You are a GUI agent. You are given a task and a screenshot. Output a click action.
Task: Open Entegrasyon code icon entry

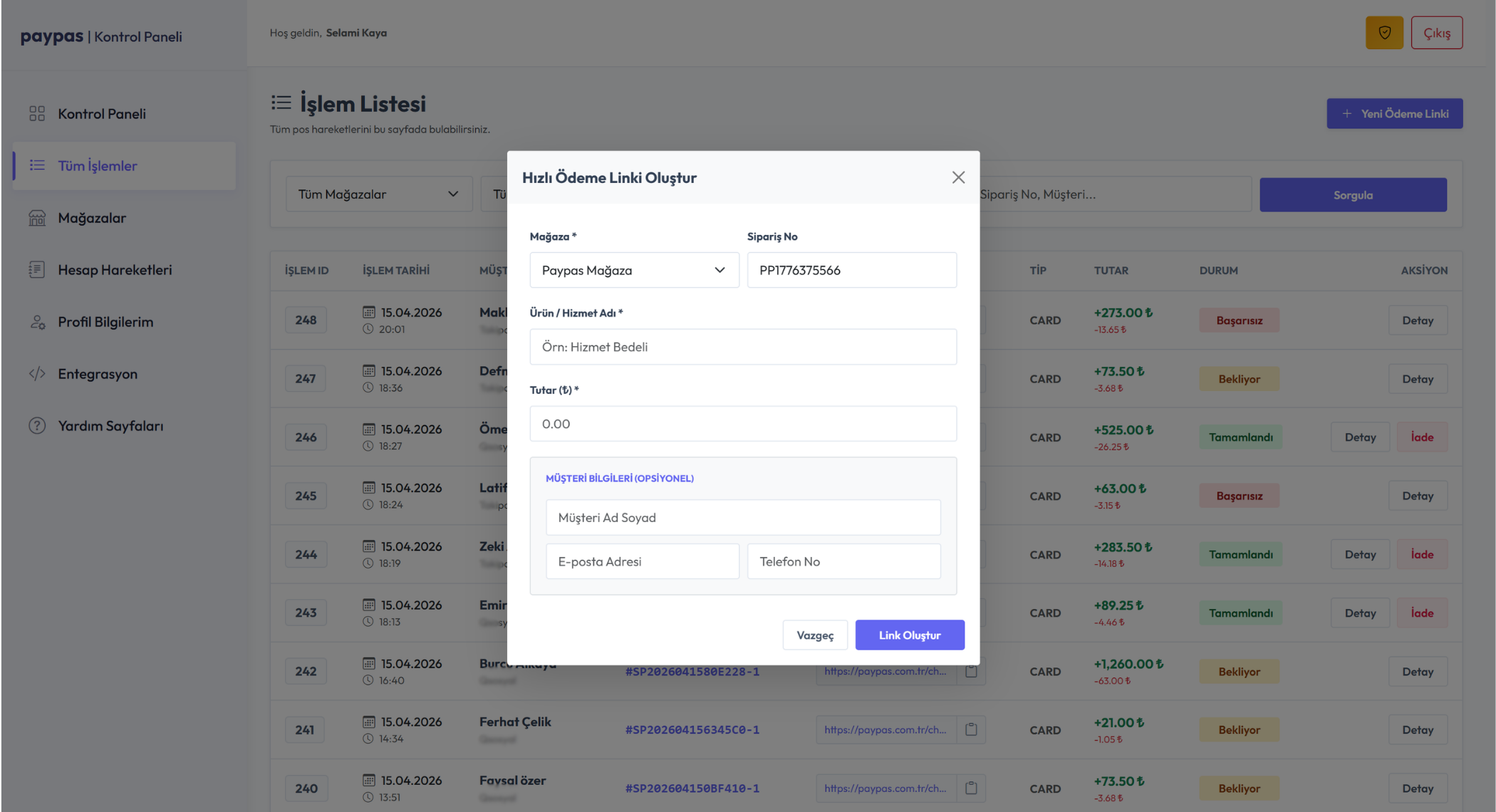[x=37, y=374]
